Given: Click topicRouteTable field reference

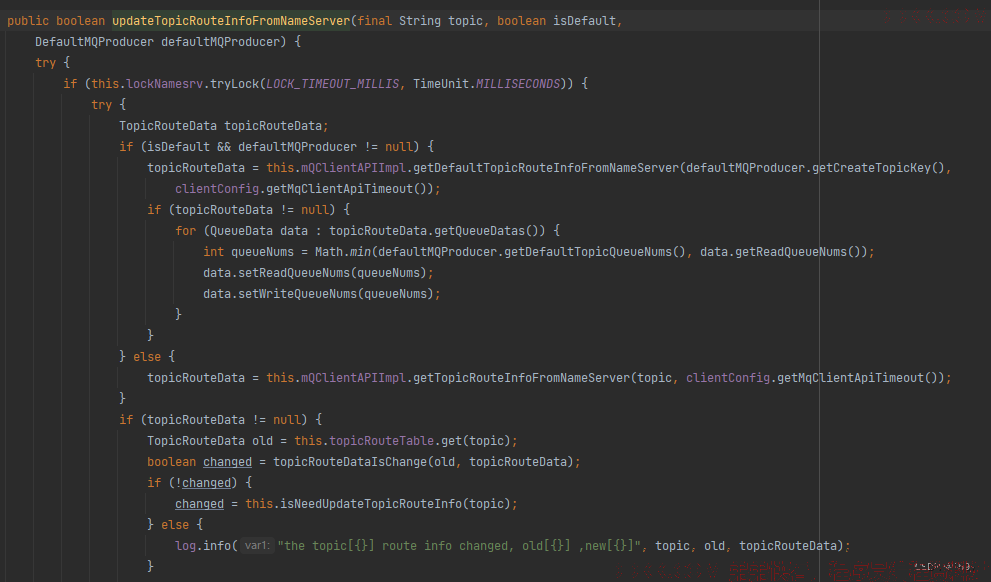Looking at the screenshot, I should 381,440.
